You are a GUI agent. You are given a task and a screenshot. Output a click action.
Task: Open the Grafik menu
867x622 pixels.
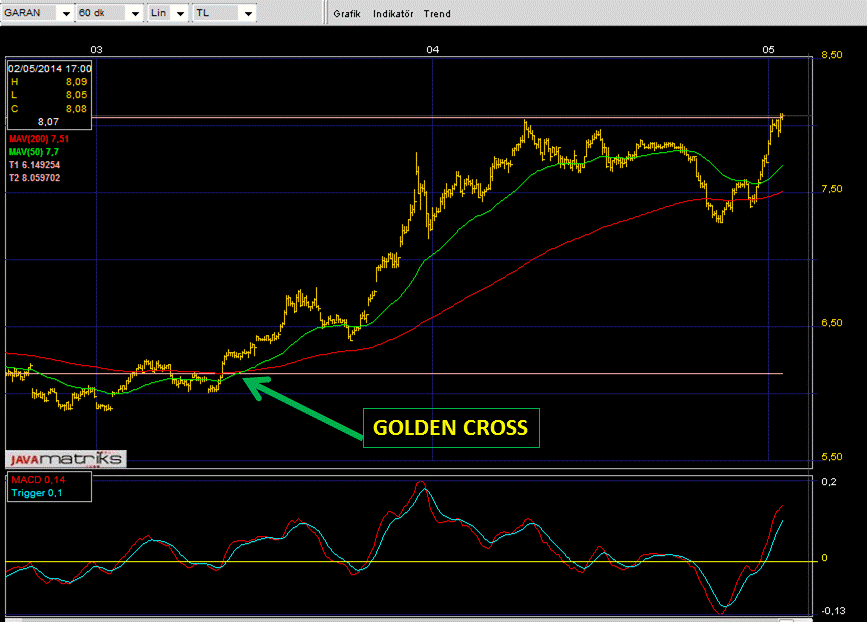point(346,14)
